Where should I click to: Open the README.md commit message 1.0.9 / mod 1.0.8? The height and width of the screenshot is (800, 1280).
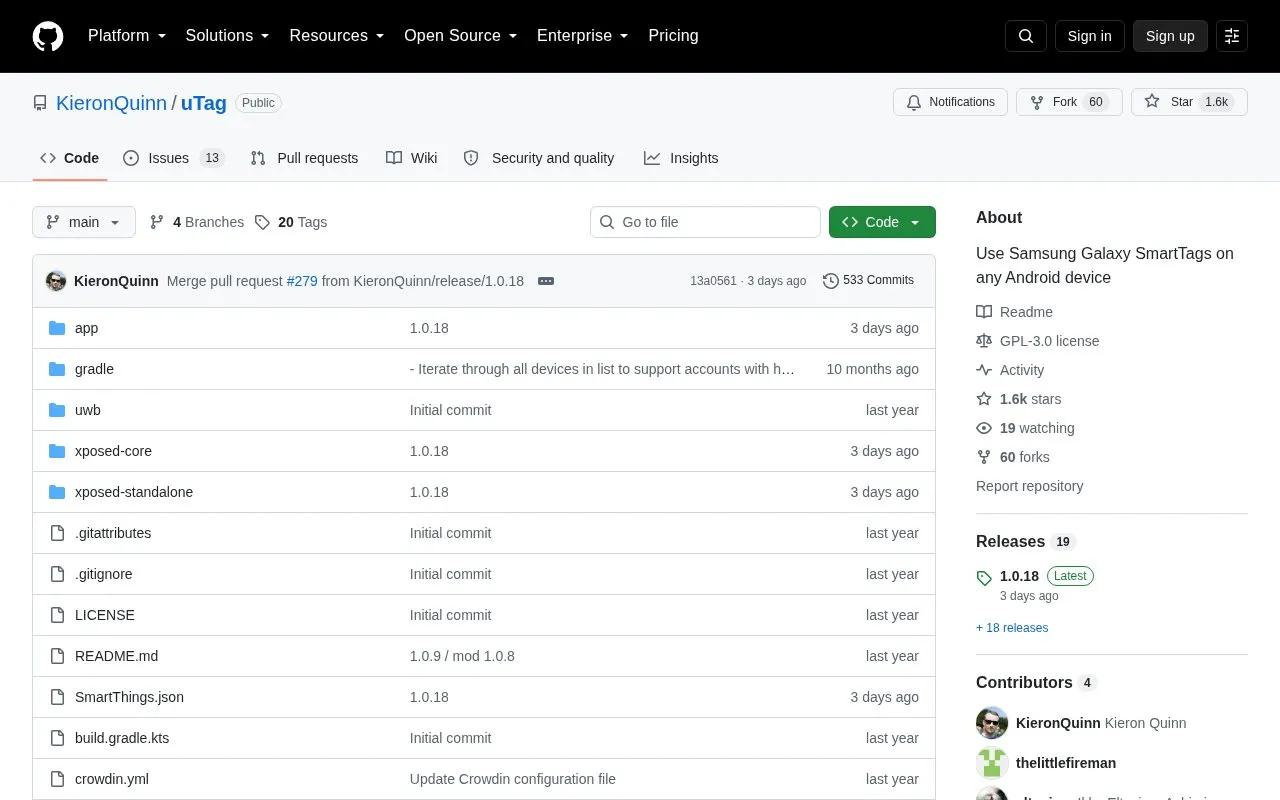click(462, 656)
